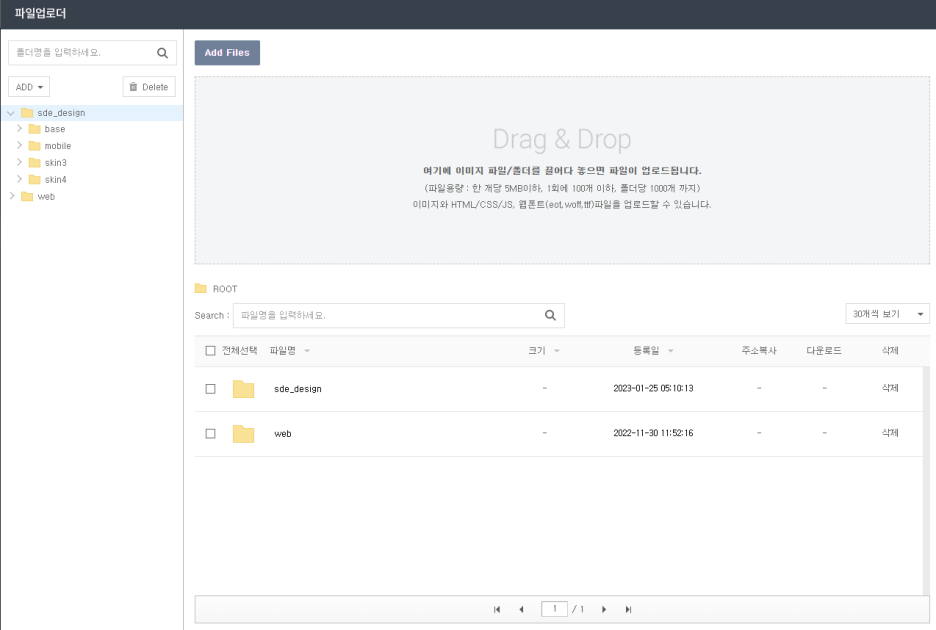Click 삭제 for the sde_design row
The width and height of the screenshot is (936, 630).
(890, 388)
